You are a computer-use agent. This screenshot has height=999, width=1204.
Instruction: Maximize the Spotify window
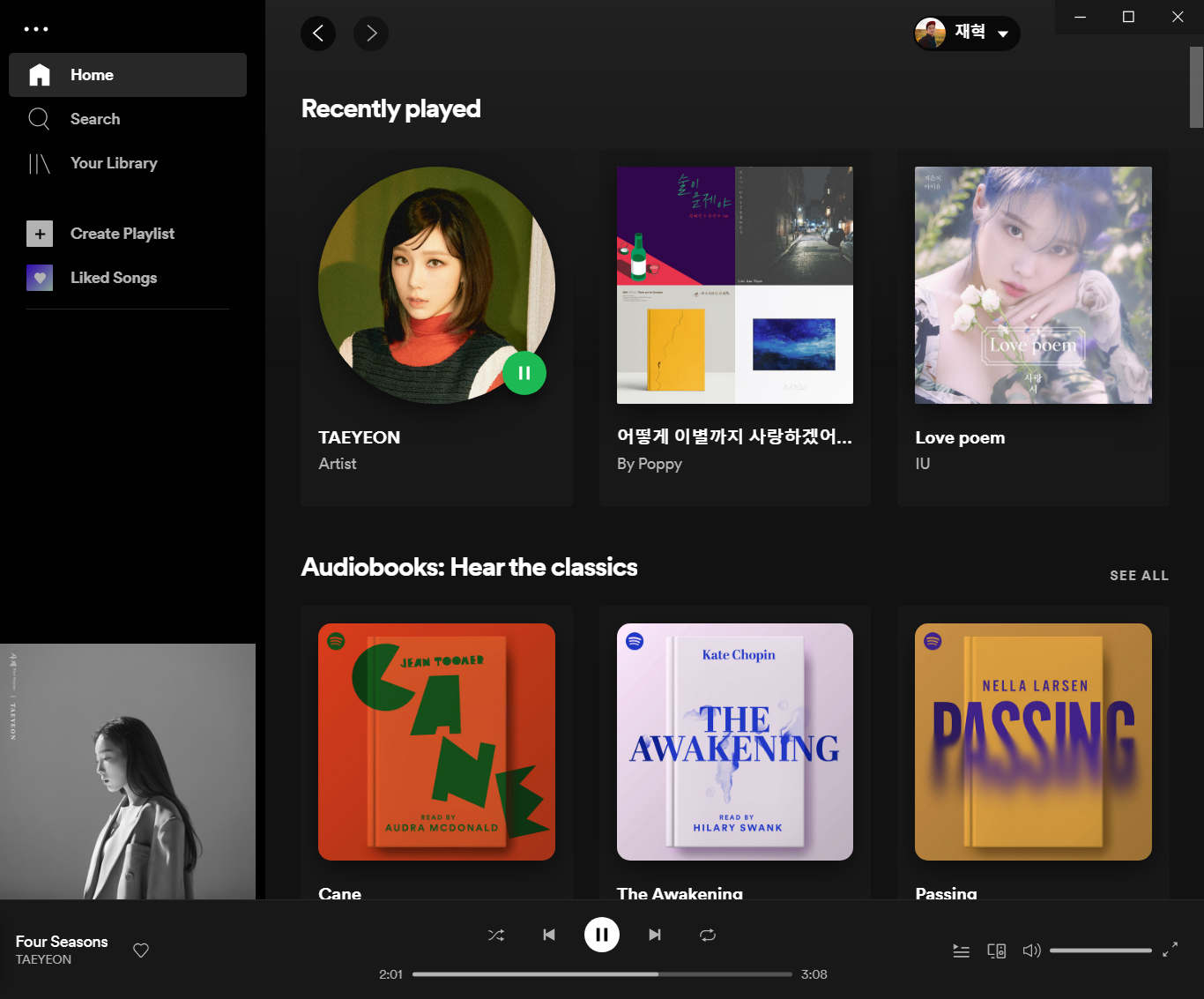pyautogui.click(x=1128, y=17)
